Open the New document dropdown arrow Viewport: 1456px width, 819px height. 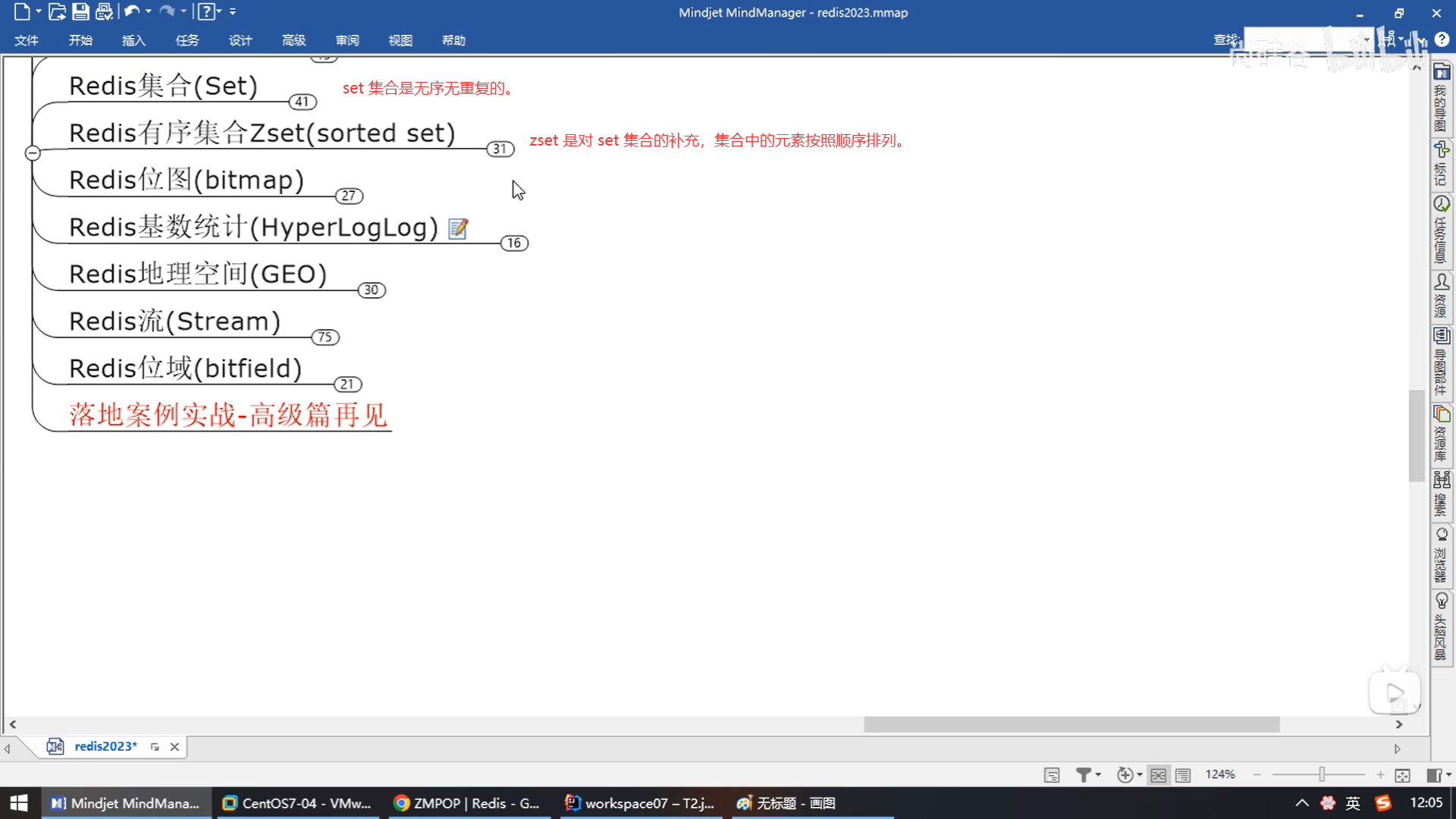pyautogui.click(x=38, y=11)
